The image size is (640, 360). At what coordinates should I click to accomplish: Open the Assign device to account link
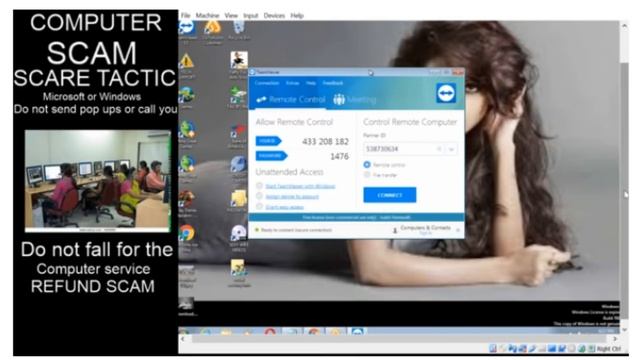click(292, 196)
